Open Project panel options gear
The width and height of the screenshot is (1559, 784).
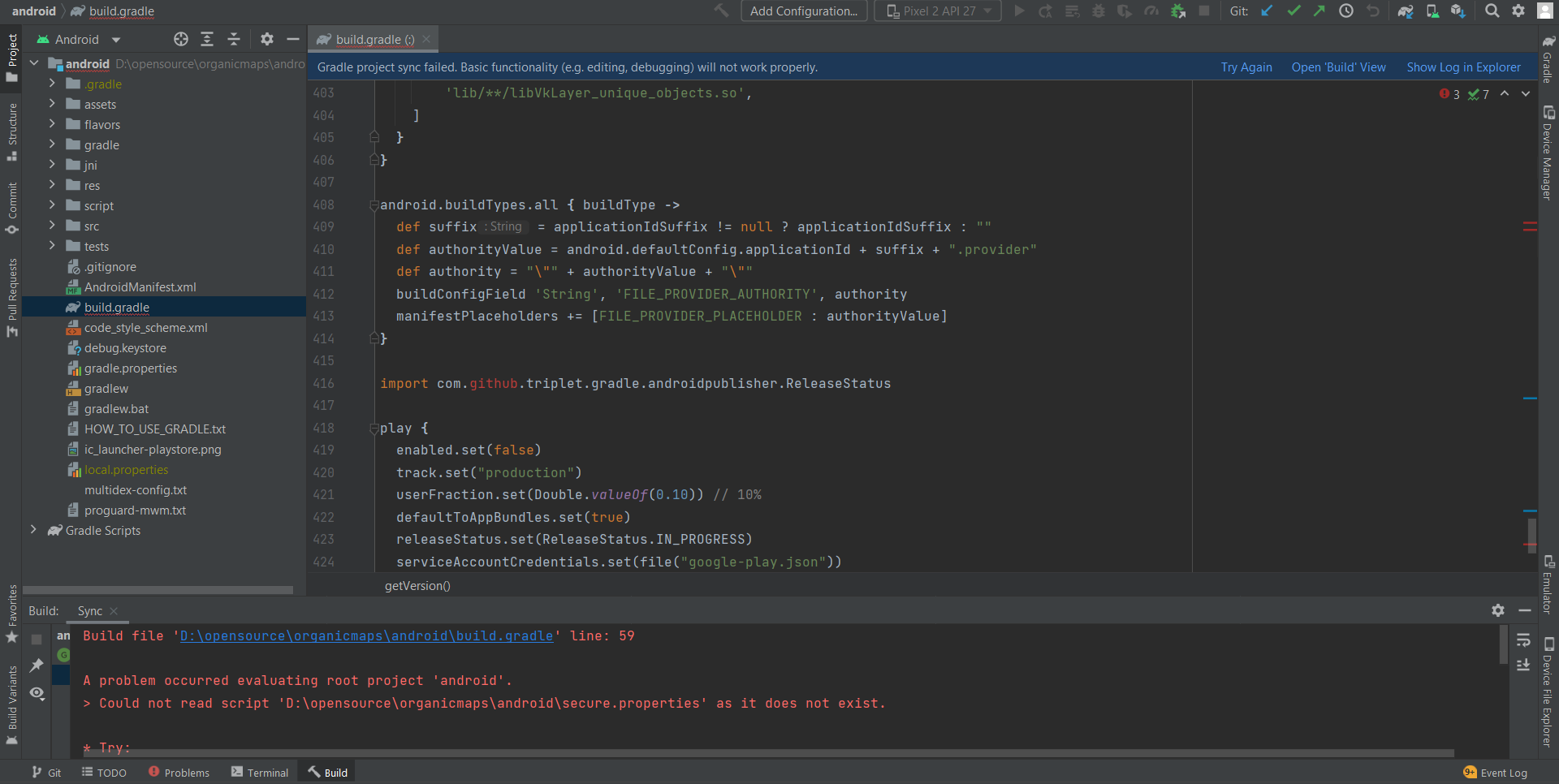coord(267,39)
